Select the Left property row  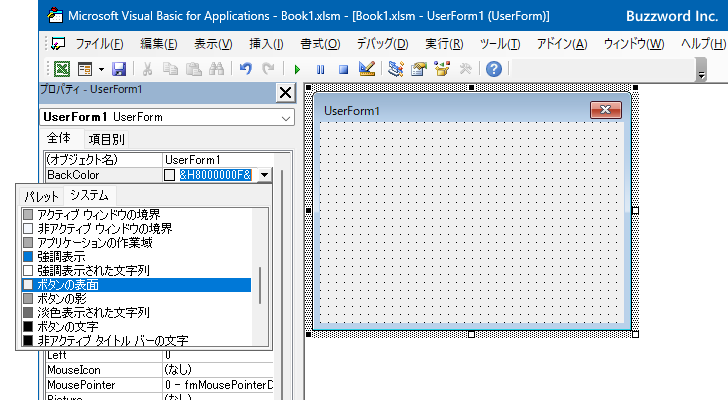(159, 355)
